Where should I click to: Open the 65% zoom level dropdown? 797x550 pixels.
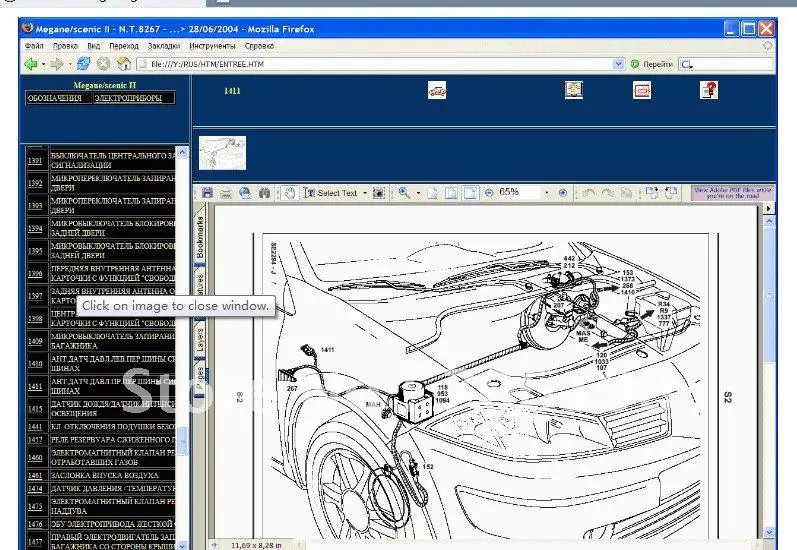[547, 193]
